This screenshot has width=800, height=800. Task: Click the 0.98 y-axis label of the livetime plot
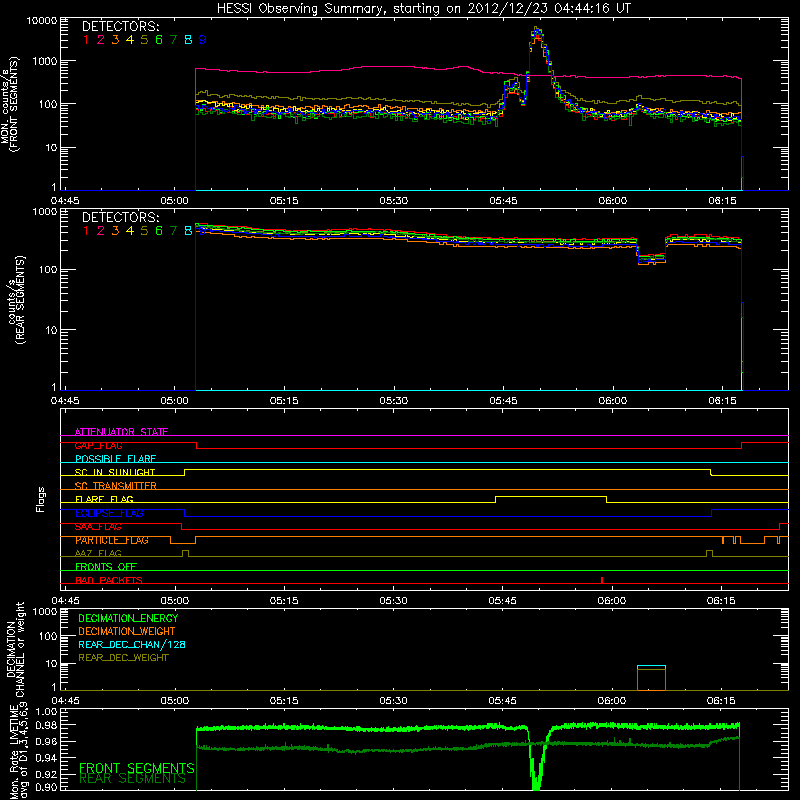(x=46, y=725)
